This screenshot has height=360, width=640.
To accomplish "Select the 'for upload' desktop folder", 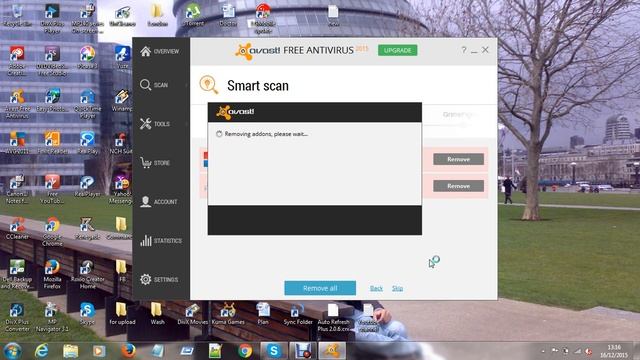I will [x=122, y=314].
